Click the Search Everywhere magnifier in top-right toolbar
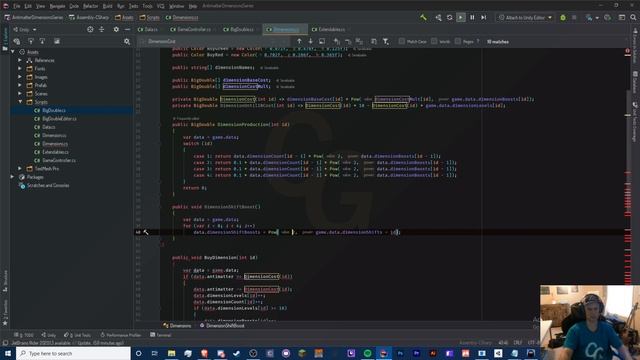 click(x=633, y=18)
